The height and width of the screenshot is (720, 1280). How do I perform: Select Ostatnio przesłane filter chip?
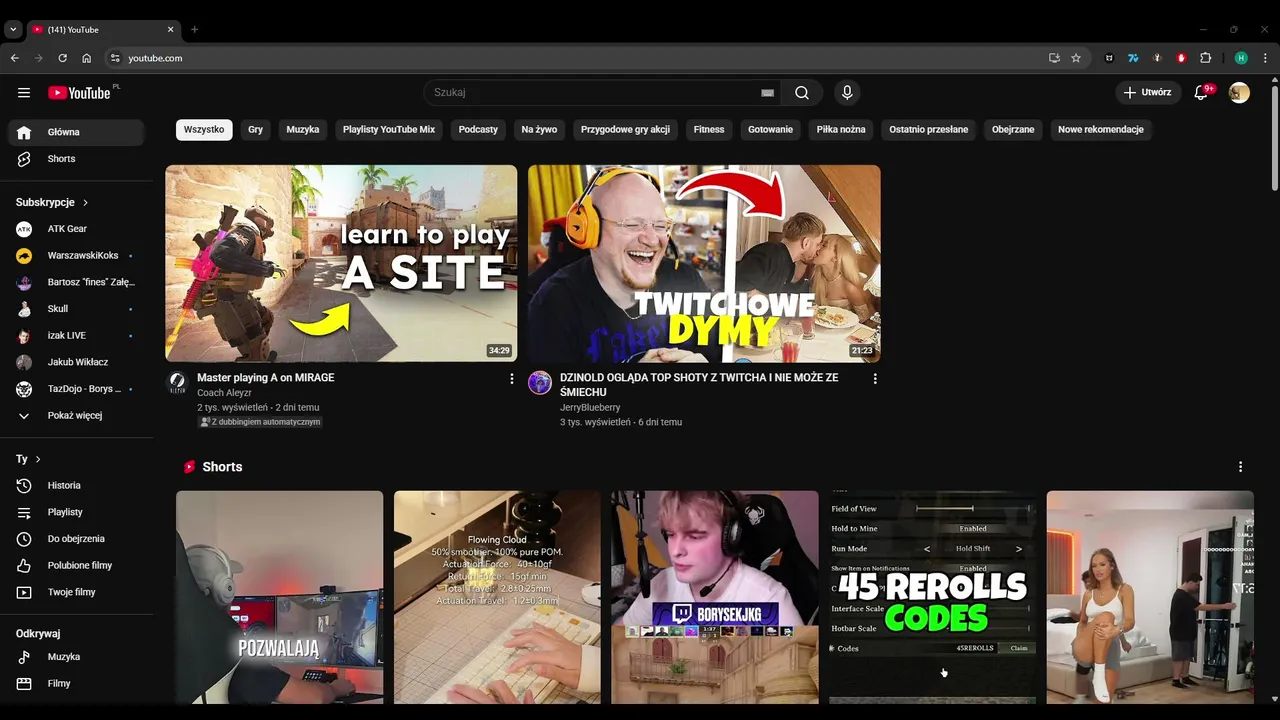pos(929,130)
